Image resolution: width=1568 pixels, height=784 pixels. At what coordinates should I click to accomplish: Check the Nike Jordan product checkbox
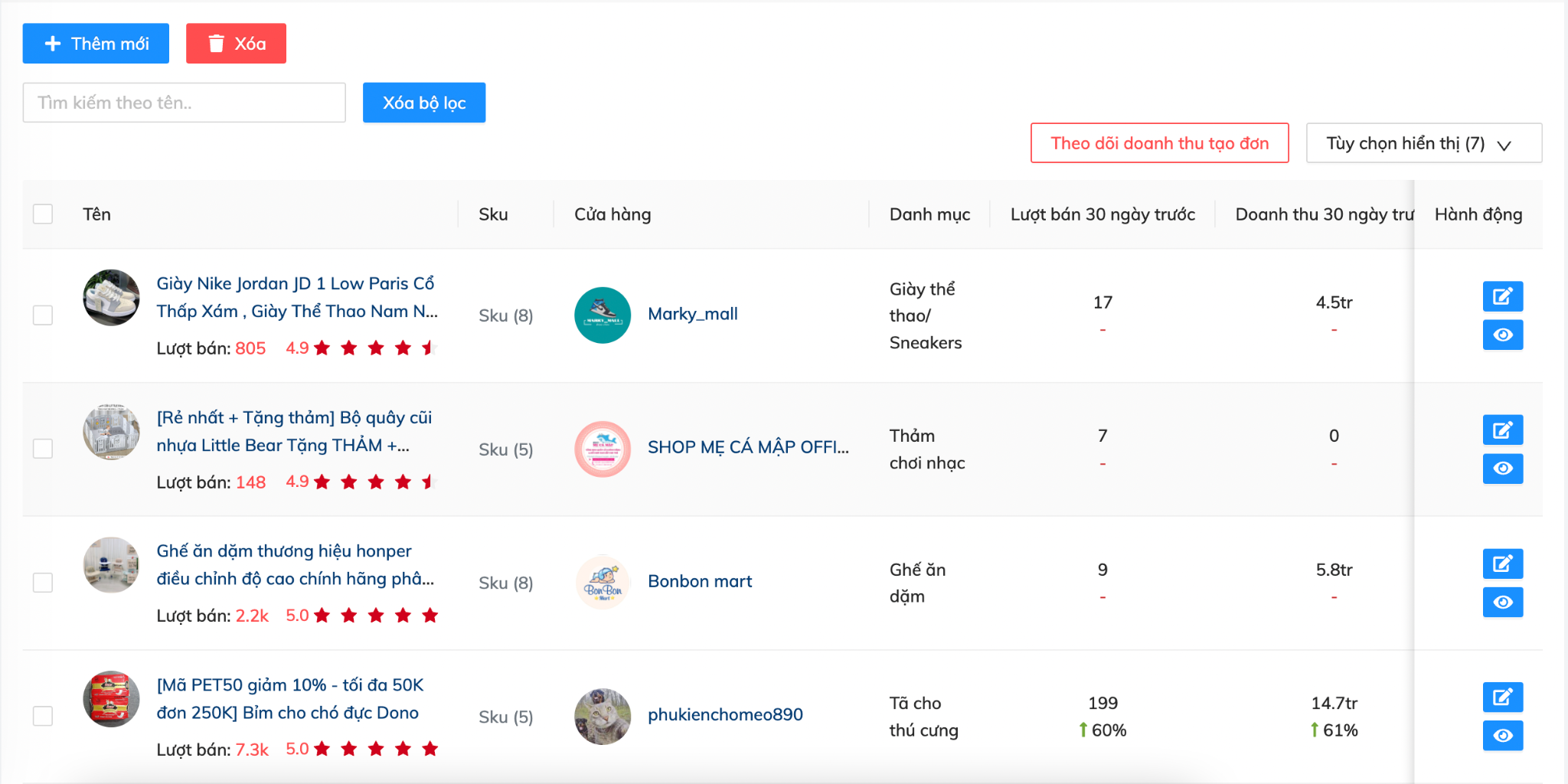43,315
